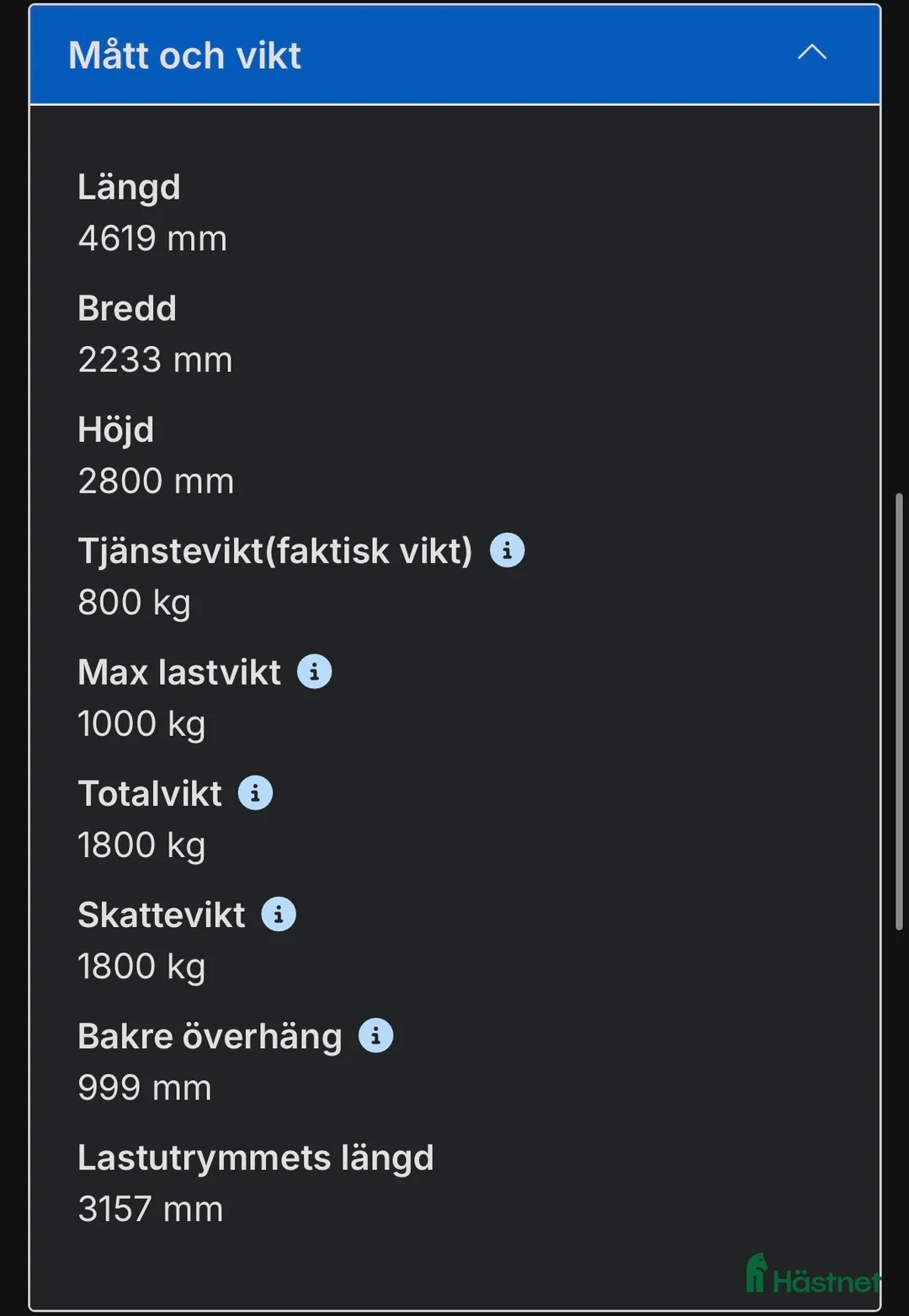The height and width of the screenshot is (1316, 909).
Task: Open the Bakre överhäng info icon
Action: (x=375, y=1035)
